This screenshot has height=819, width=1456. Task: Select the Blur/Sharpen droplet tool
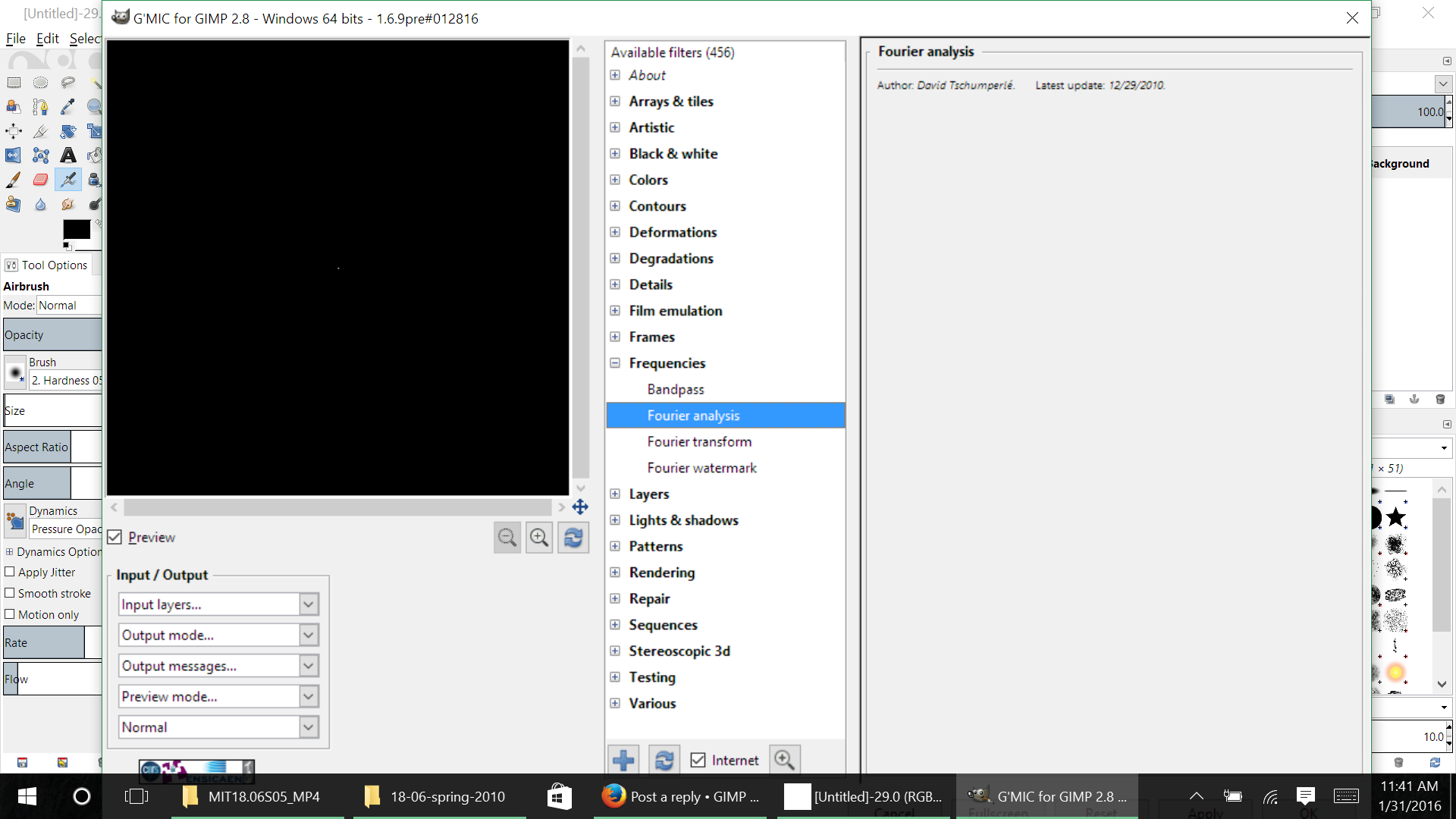tap(41, 204)
